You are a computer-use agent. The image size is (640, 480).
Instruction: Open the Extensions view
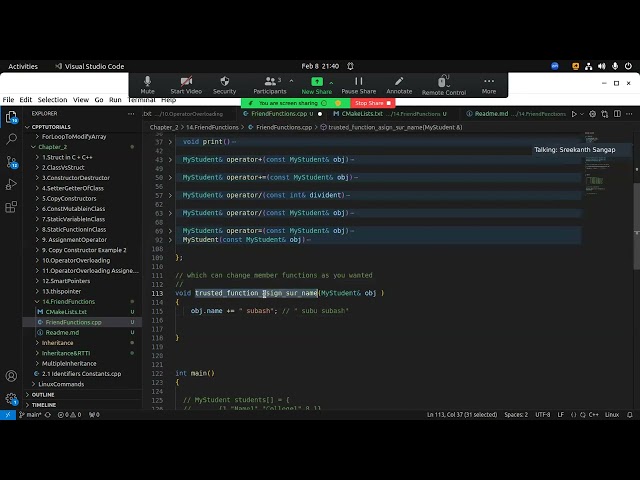click(11, 207)
